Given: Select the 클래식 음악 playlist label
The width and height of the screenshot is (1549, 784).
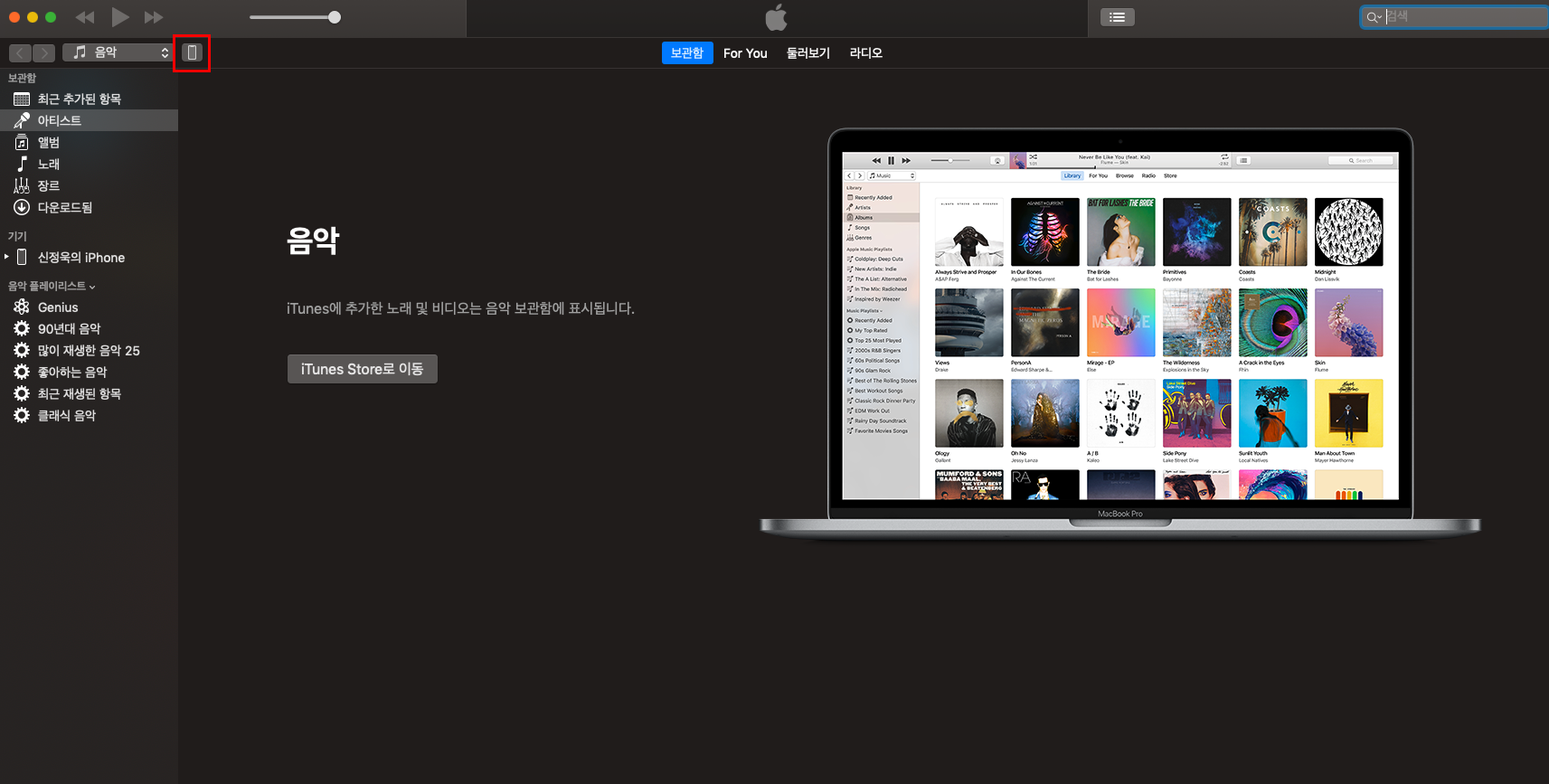Looking at the screenshot, I should coord(67,415).
